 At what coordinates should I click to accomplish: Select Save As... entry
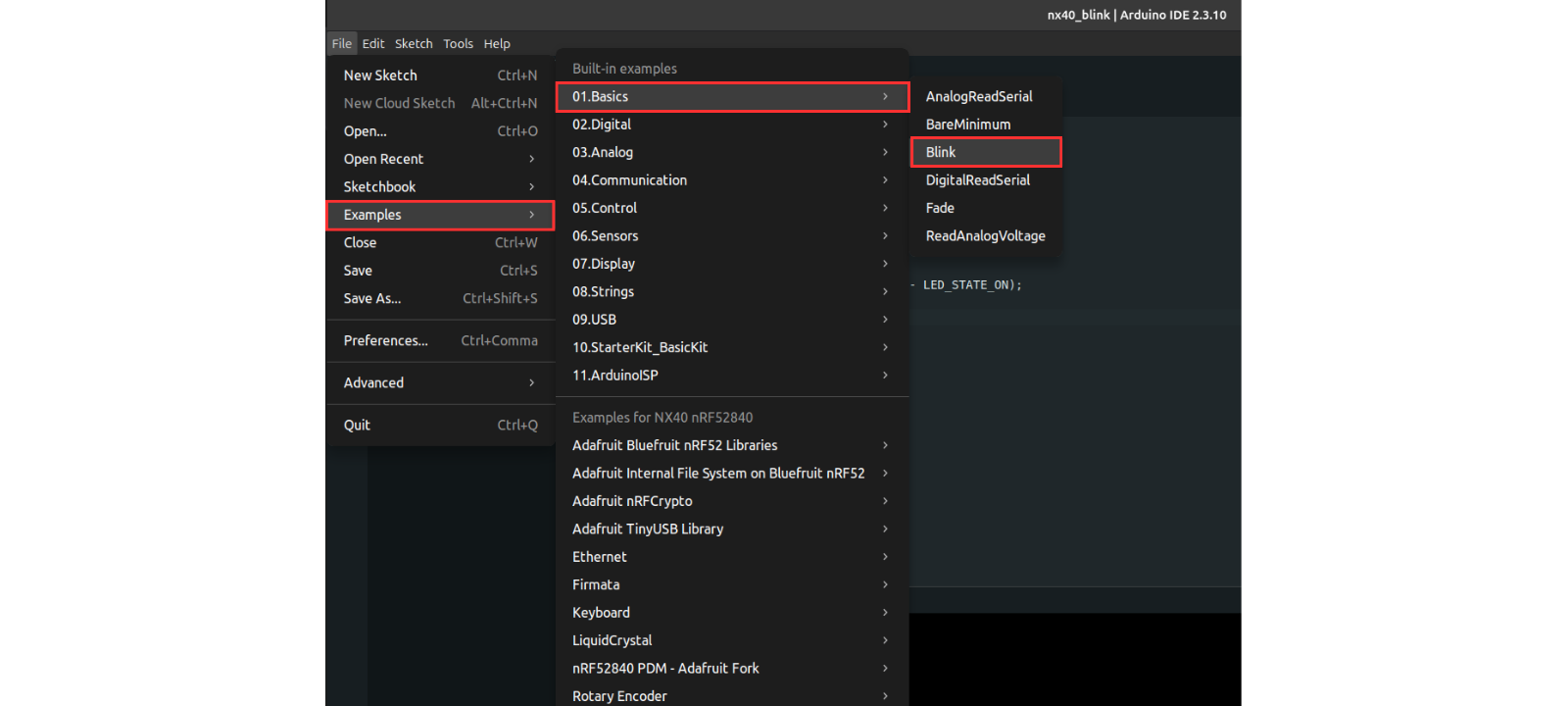click(440, 299)
